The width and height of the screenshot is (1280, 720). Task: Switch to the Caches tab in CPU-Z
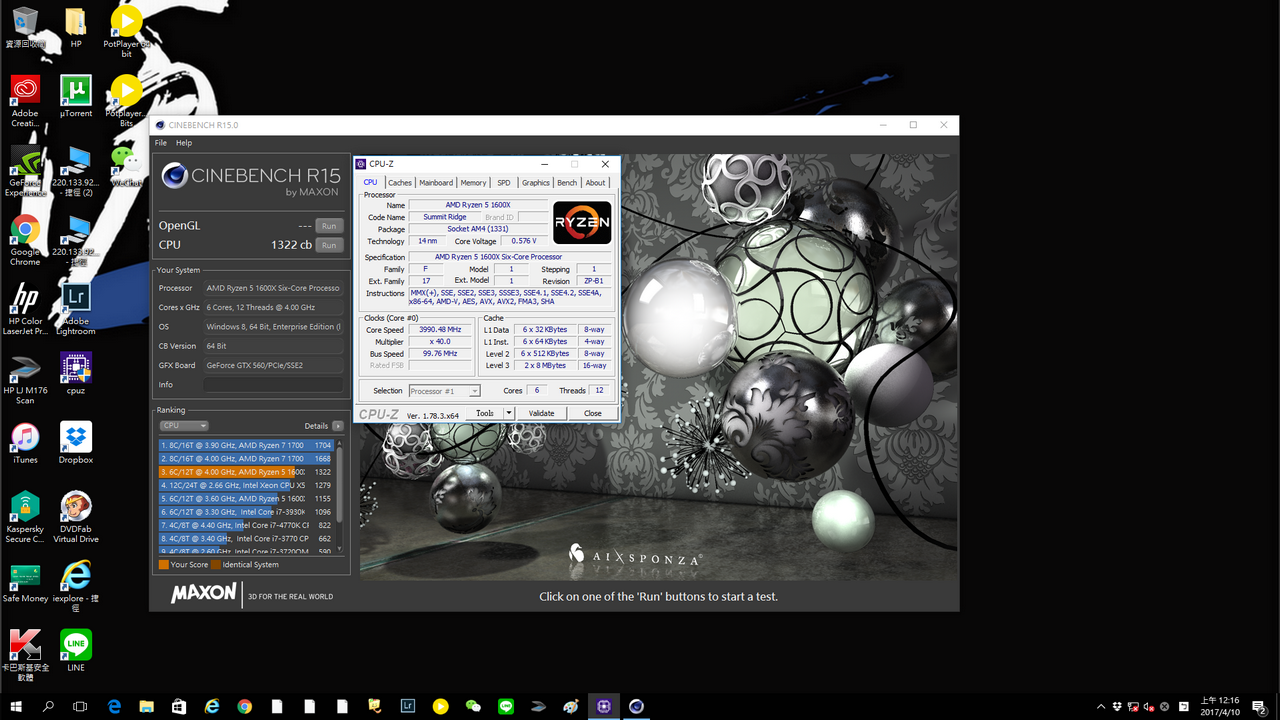click(400, 183)
